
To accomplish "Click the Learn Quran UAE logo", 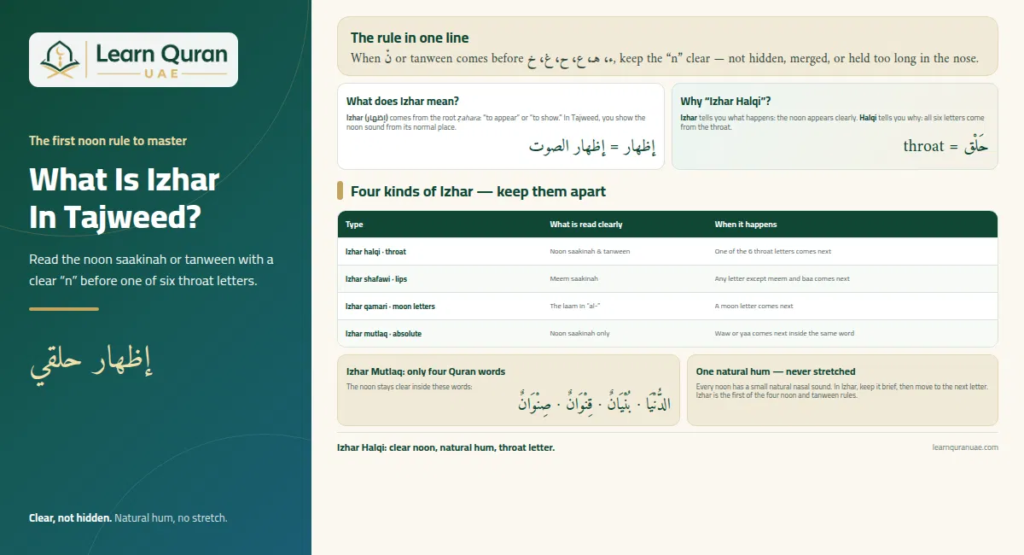I will click(133, 59).
